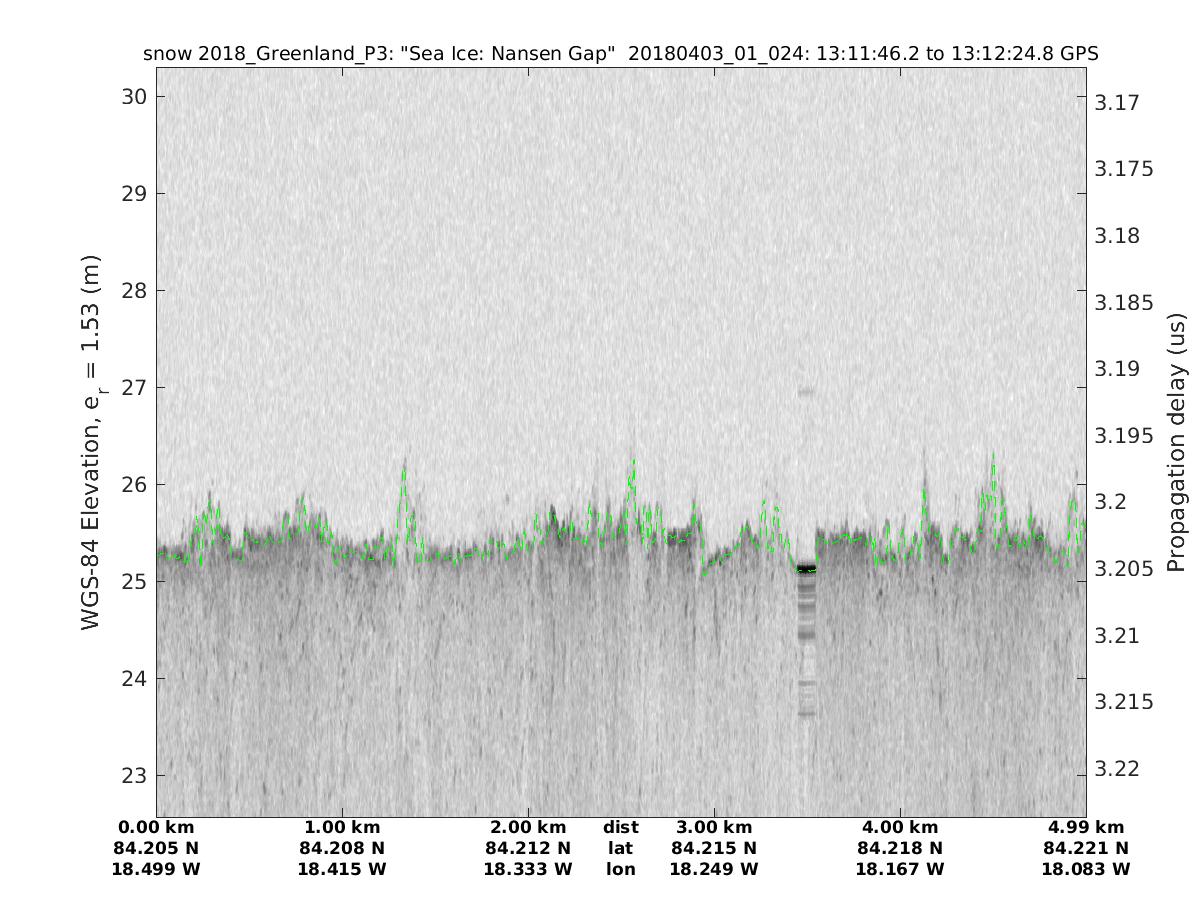
Task: Click the plot title text at top
Action: point(620,54)
